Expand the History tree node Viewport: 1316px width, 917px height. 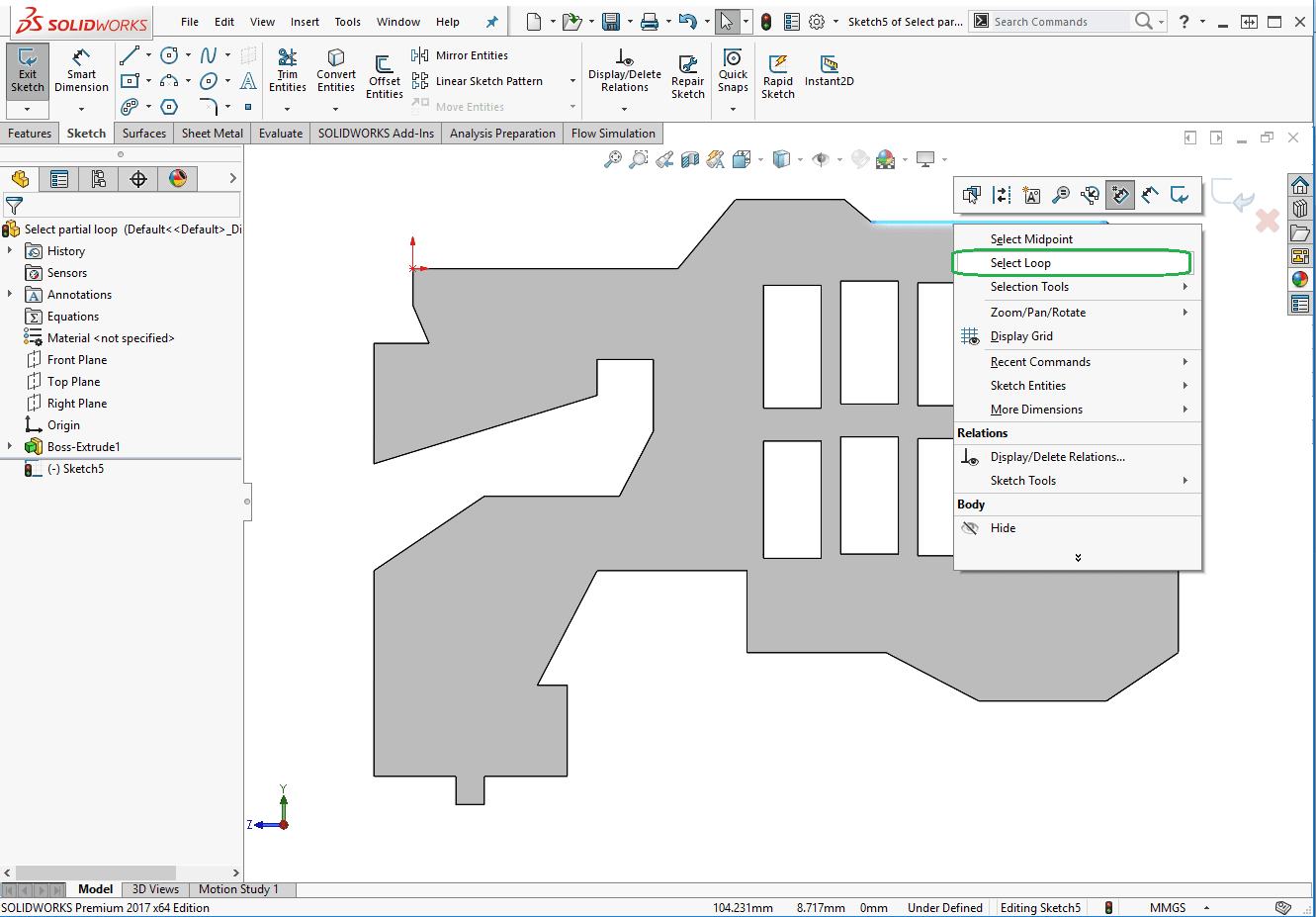[10, 251]
